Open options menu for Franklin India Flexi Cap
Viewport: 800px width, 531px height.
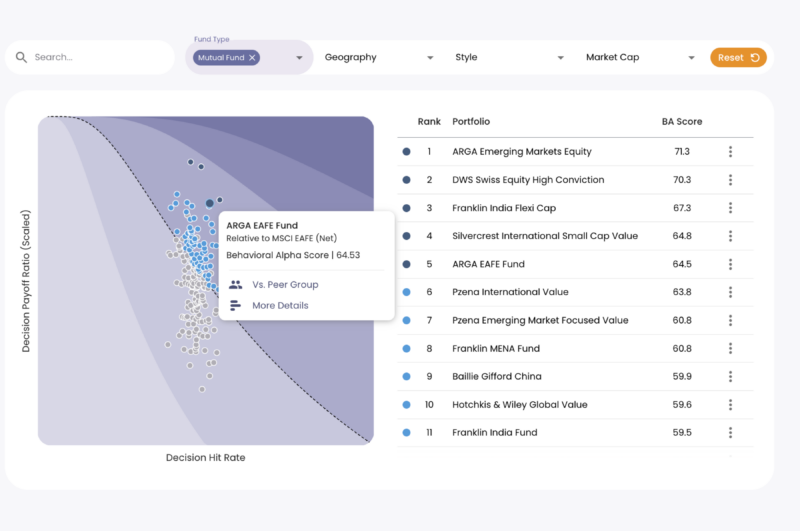coord(731,208)
